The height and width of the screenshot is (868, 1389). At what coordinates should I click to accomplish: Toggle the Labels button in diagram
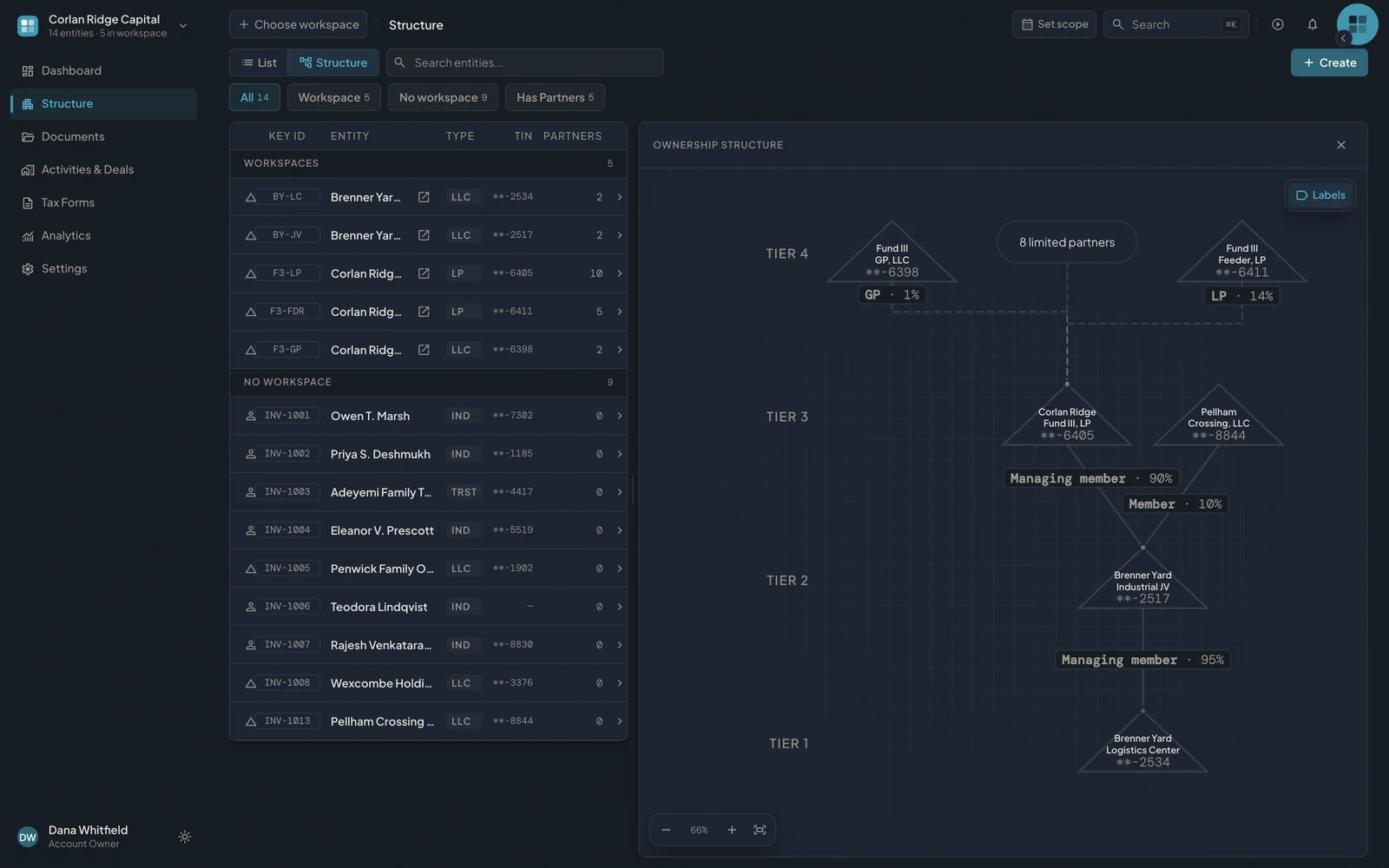1320,195
